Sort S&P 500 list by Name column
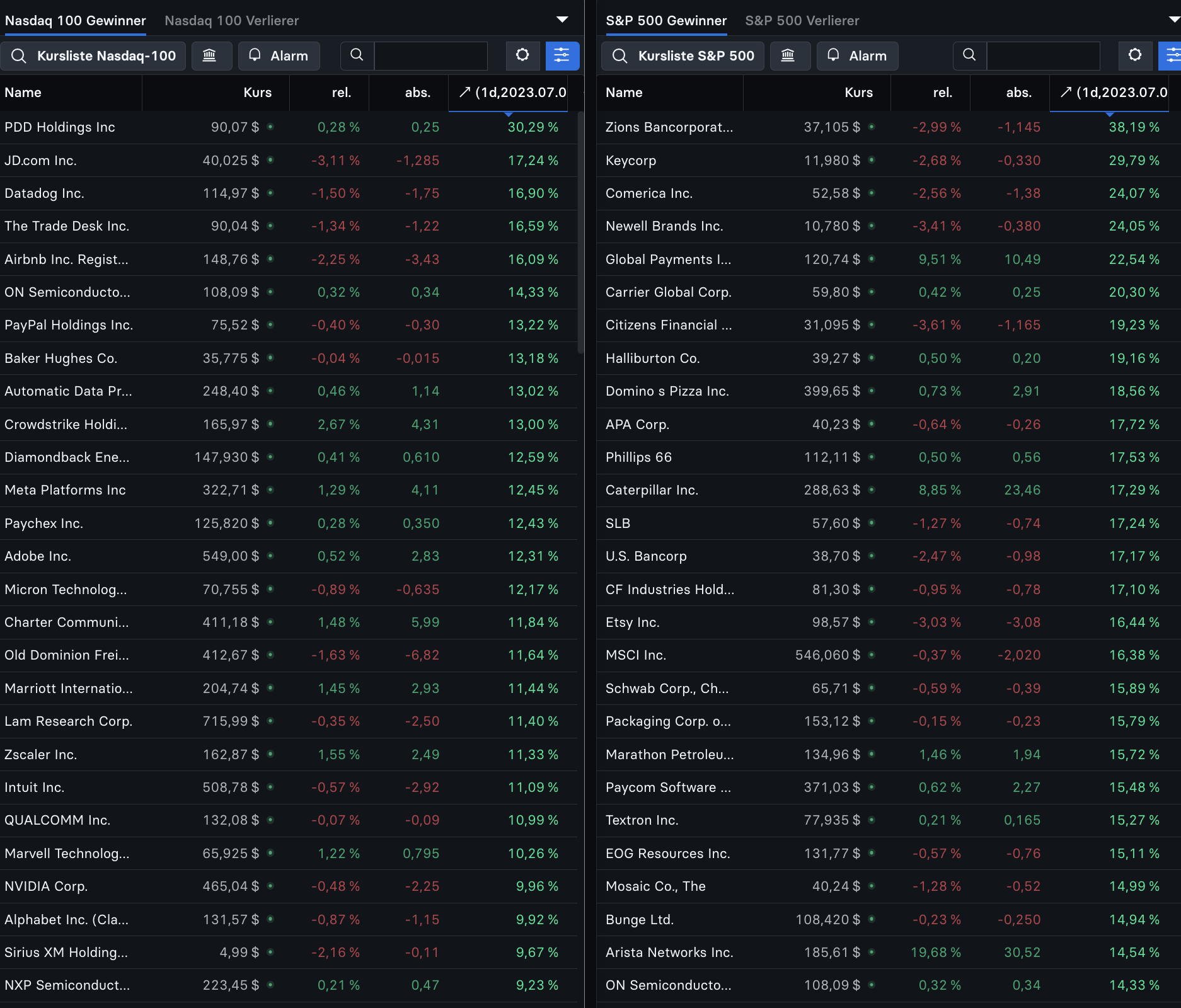The width and height of the screenshot is (1181, 1008). (x=670, y=93)
